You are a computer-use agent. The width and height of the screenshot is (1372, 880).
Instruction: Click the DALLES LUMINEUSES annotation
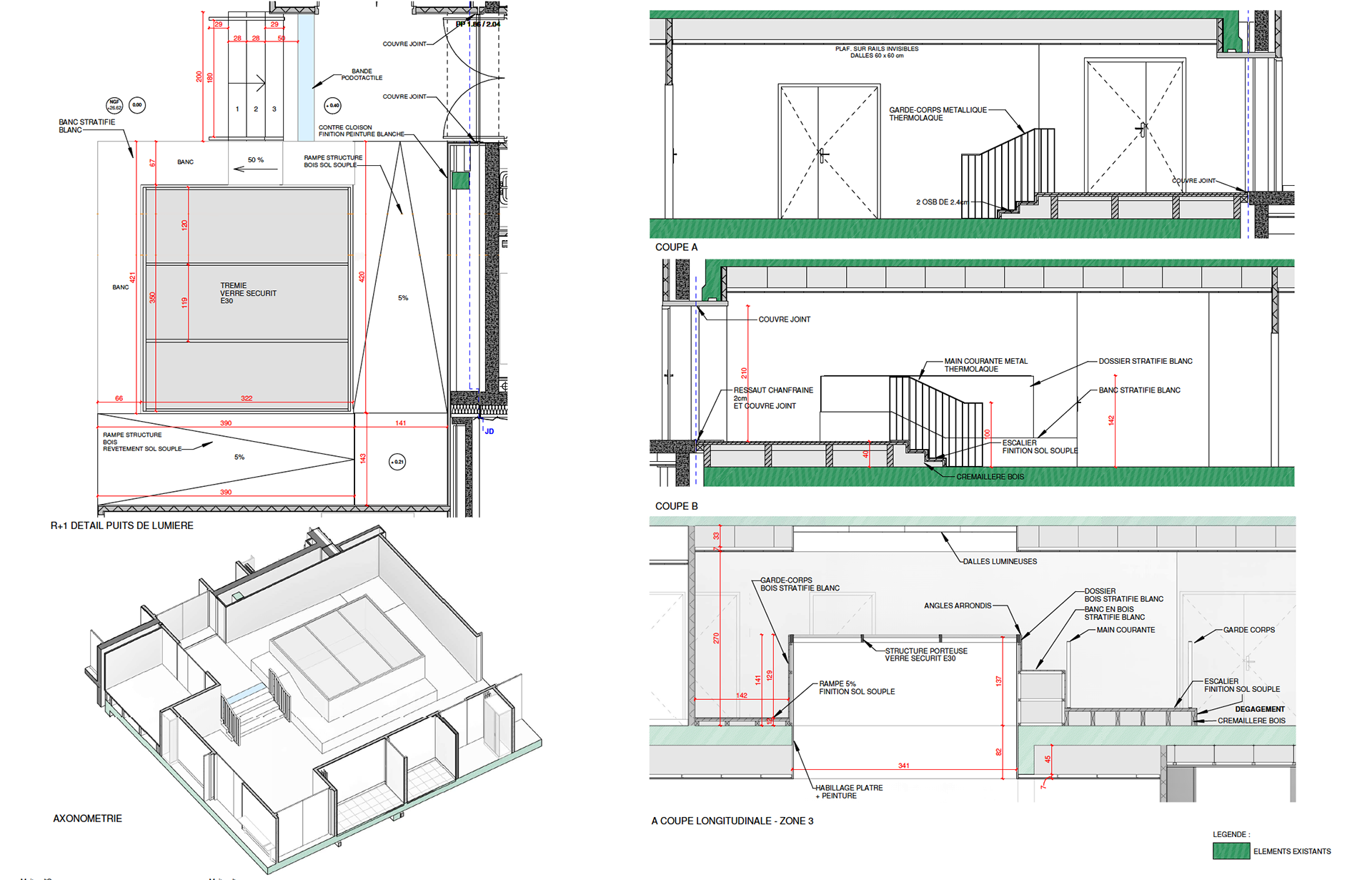click(999, 562)
